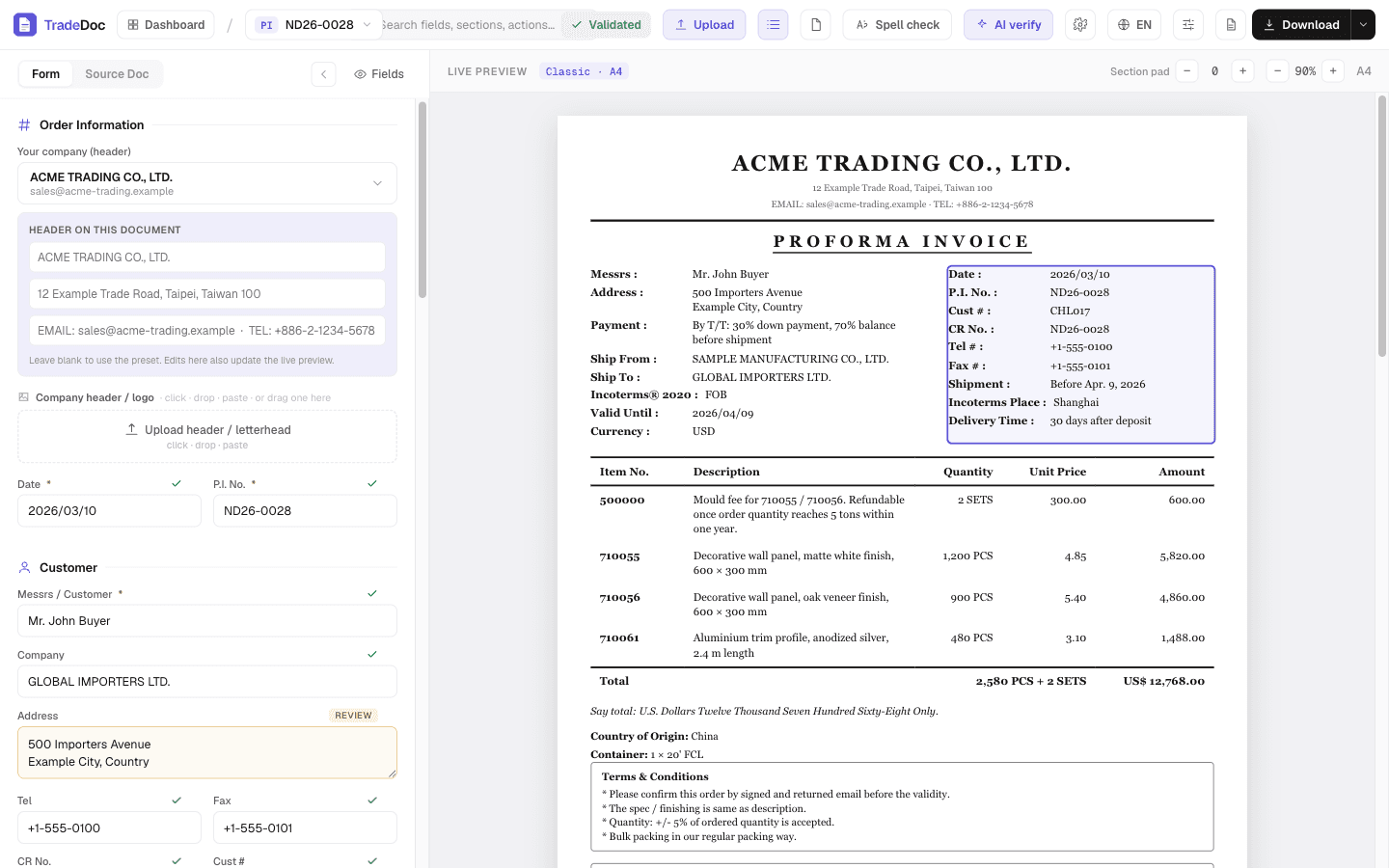
Task: Click the TradeDoc logo icon
Action: coord(25,25)
